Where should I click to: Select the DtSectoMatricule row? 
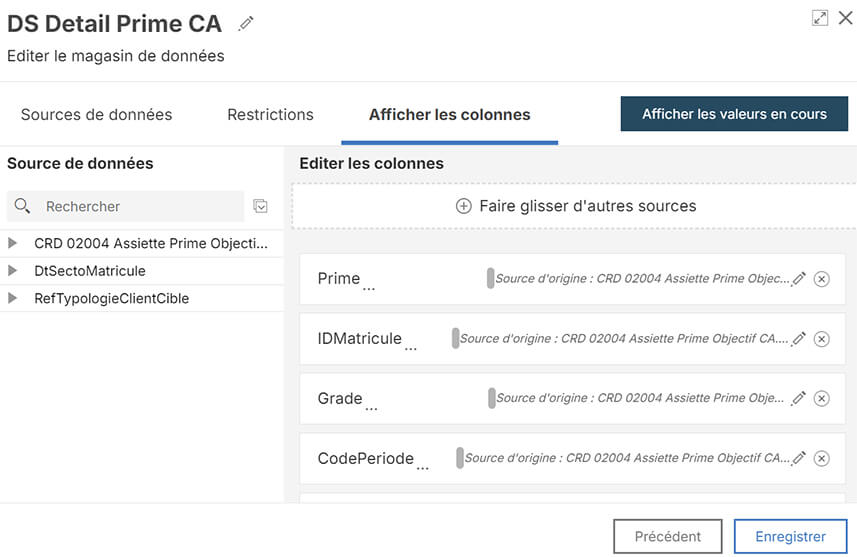tap(142, 271)
